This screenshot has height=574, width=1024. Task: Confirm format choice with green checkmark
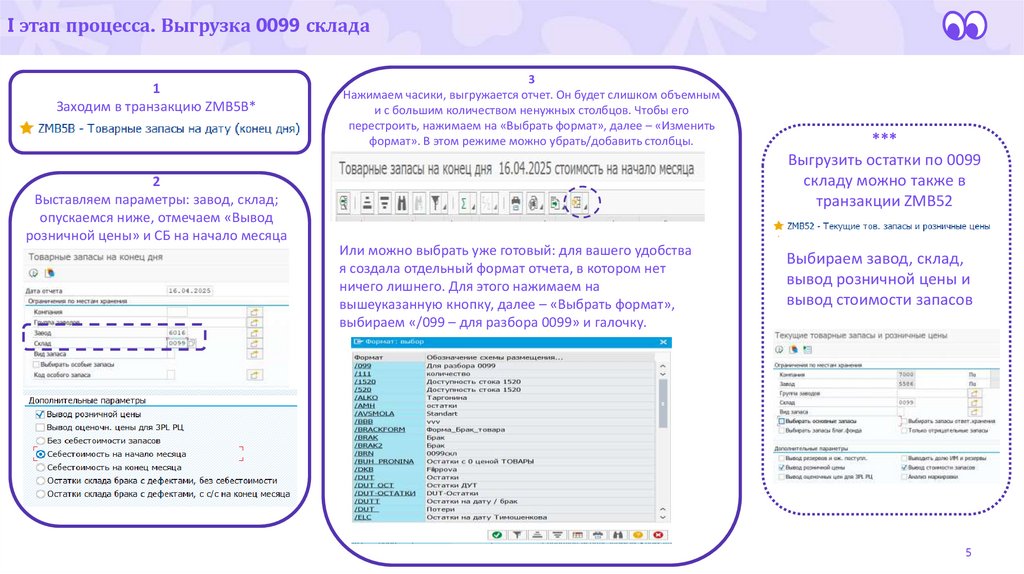tap(497, 535)
